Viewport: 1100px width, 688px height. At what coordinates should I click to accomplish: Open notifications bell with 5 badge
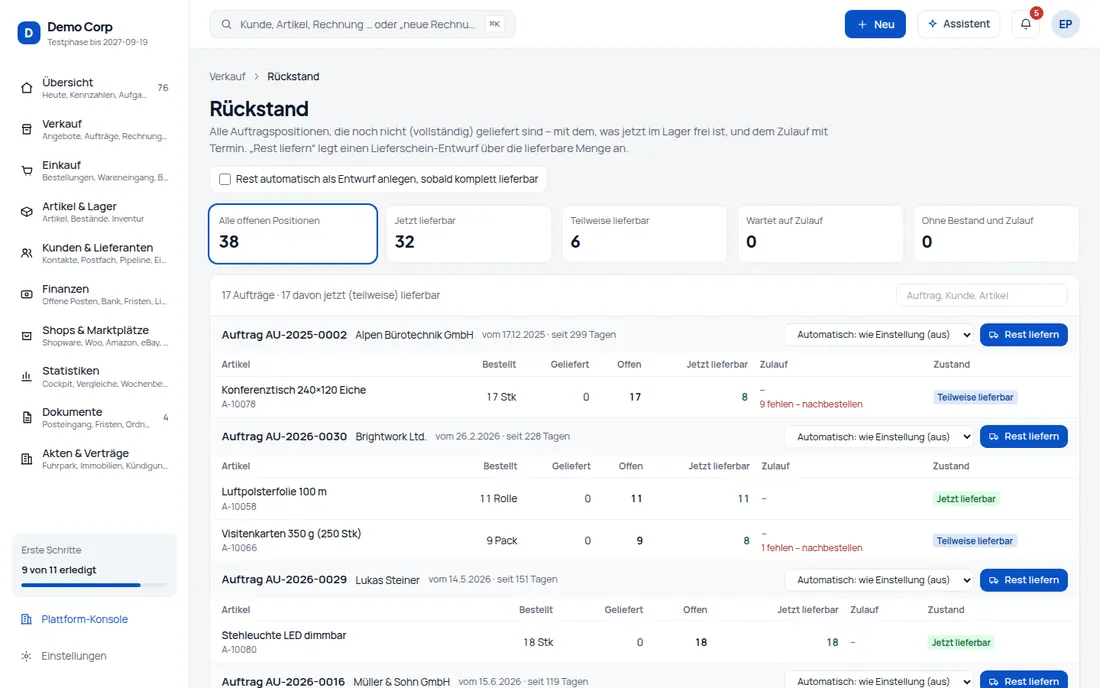[x=1026, y=24]
